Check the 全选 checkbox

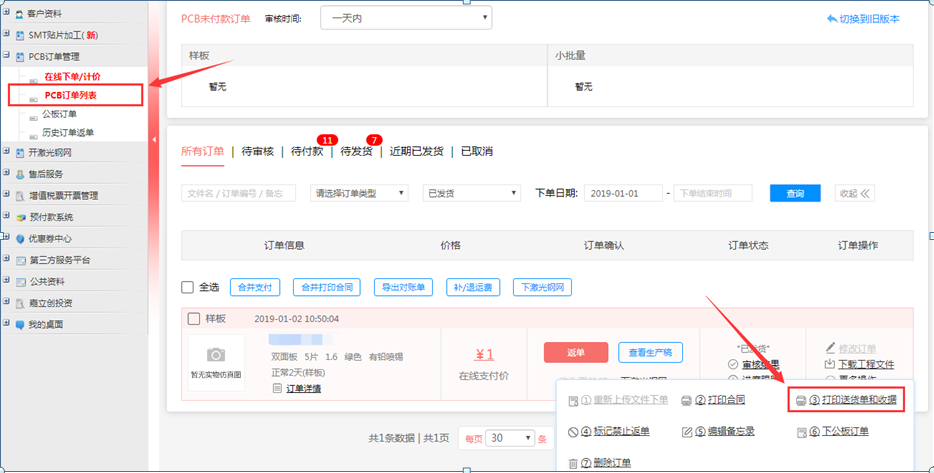coord(187,287)
